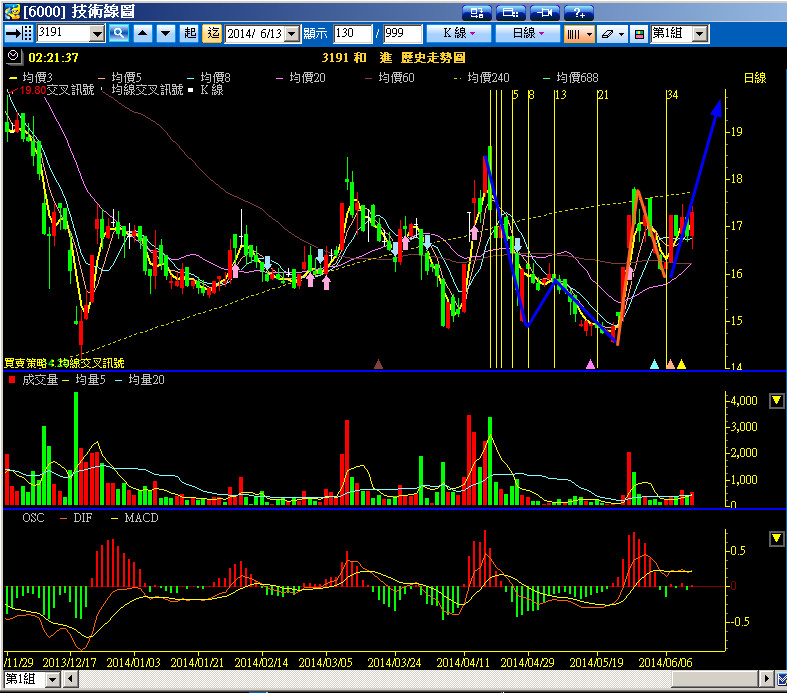Select the eraser tool icon
787x693 pixels.
(607, 34)
